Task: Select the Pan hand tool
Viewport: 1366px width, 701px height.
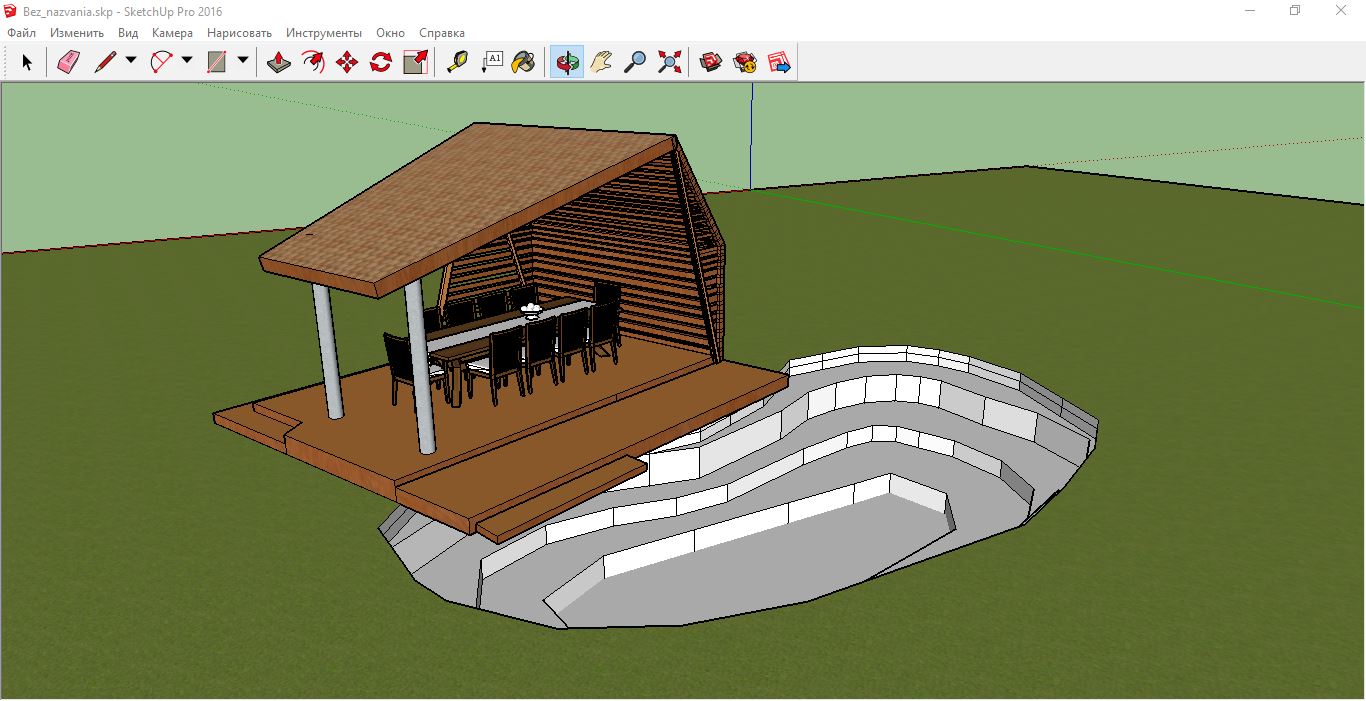Action: coord(601,63)
